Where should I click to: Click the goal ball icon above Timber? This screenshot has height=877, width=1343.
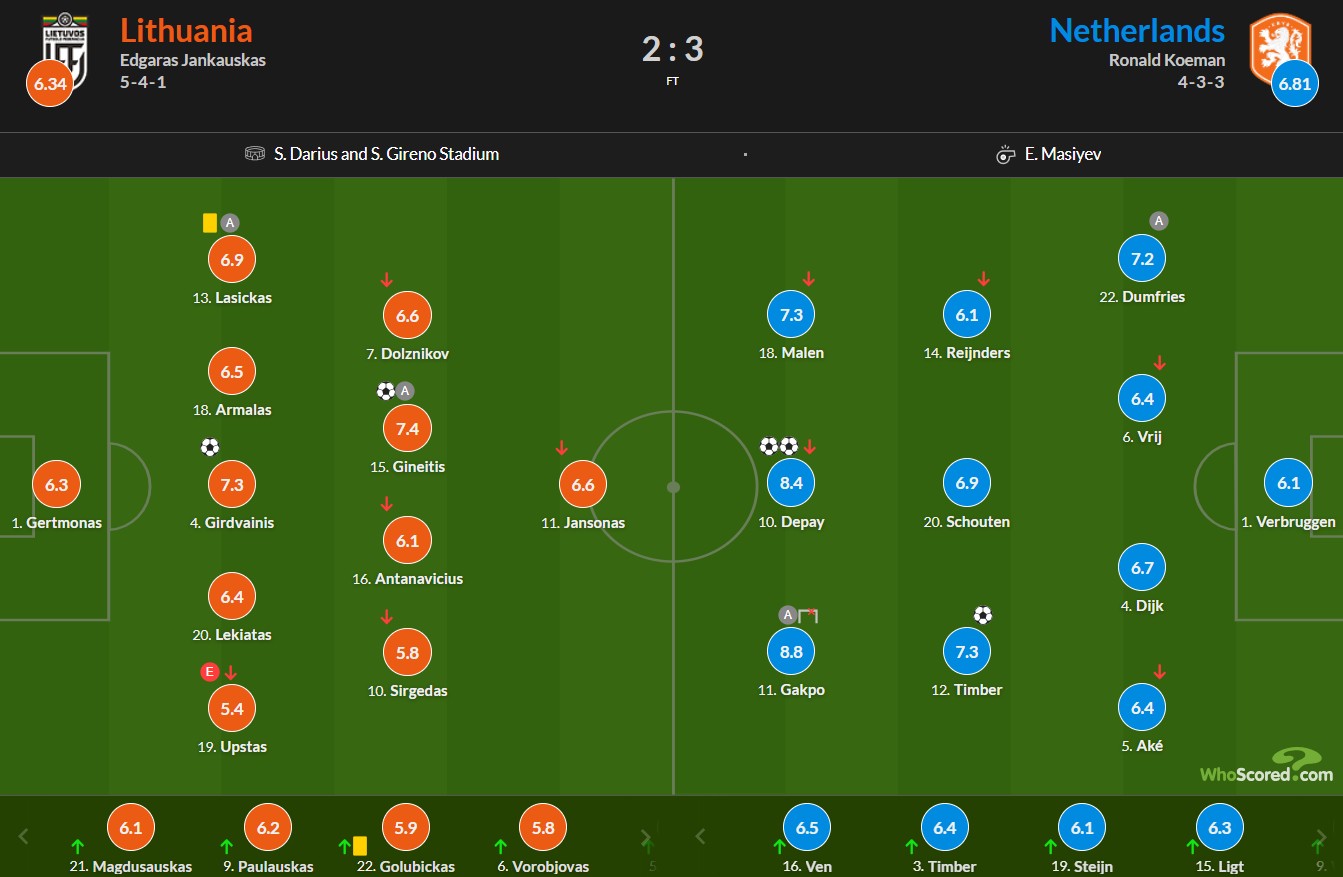click(983, 615)
